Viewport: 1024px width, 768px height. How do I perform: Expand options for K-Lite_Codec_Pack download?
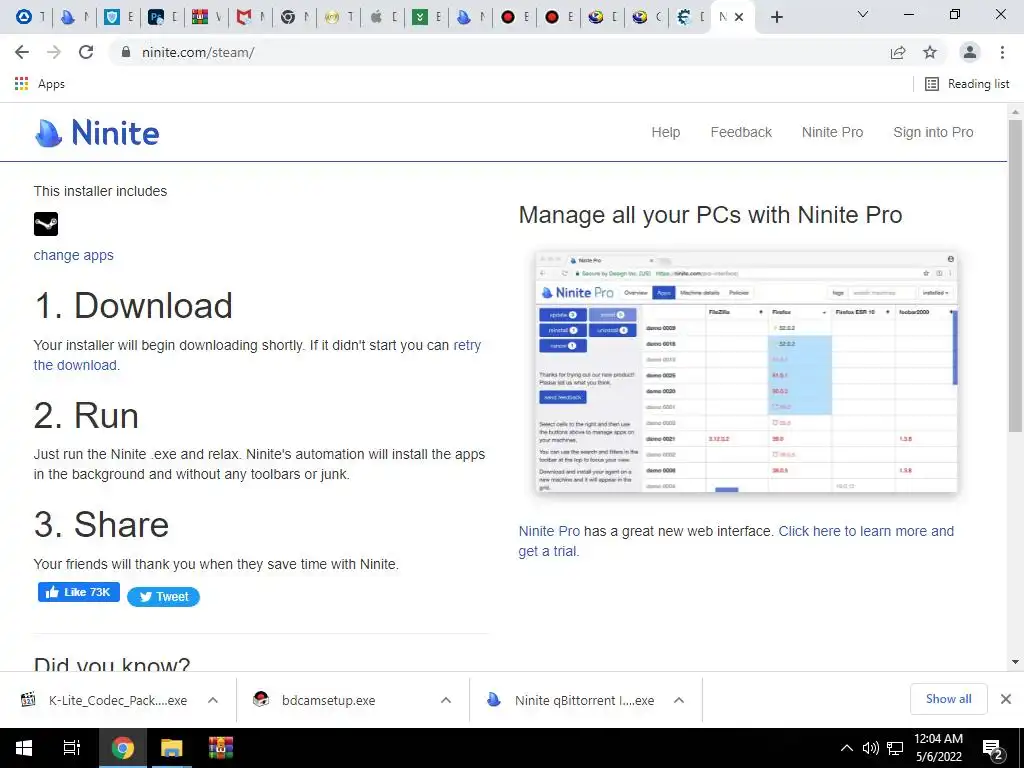(x=213, y=700)
